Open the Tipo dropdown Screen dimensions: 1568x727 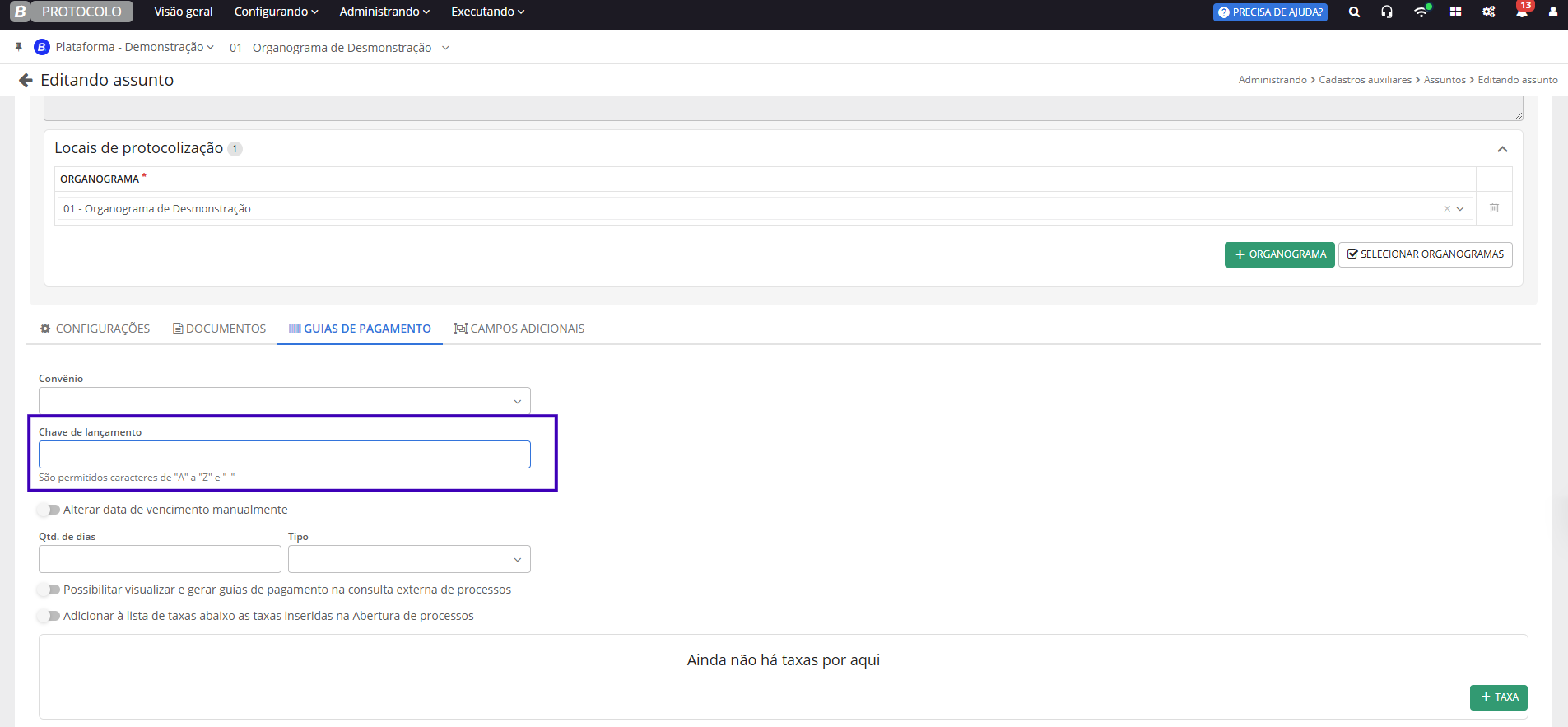[x=409, y=559]
